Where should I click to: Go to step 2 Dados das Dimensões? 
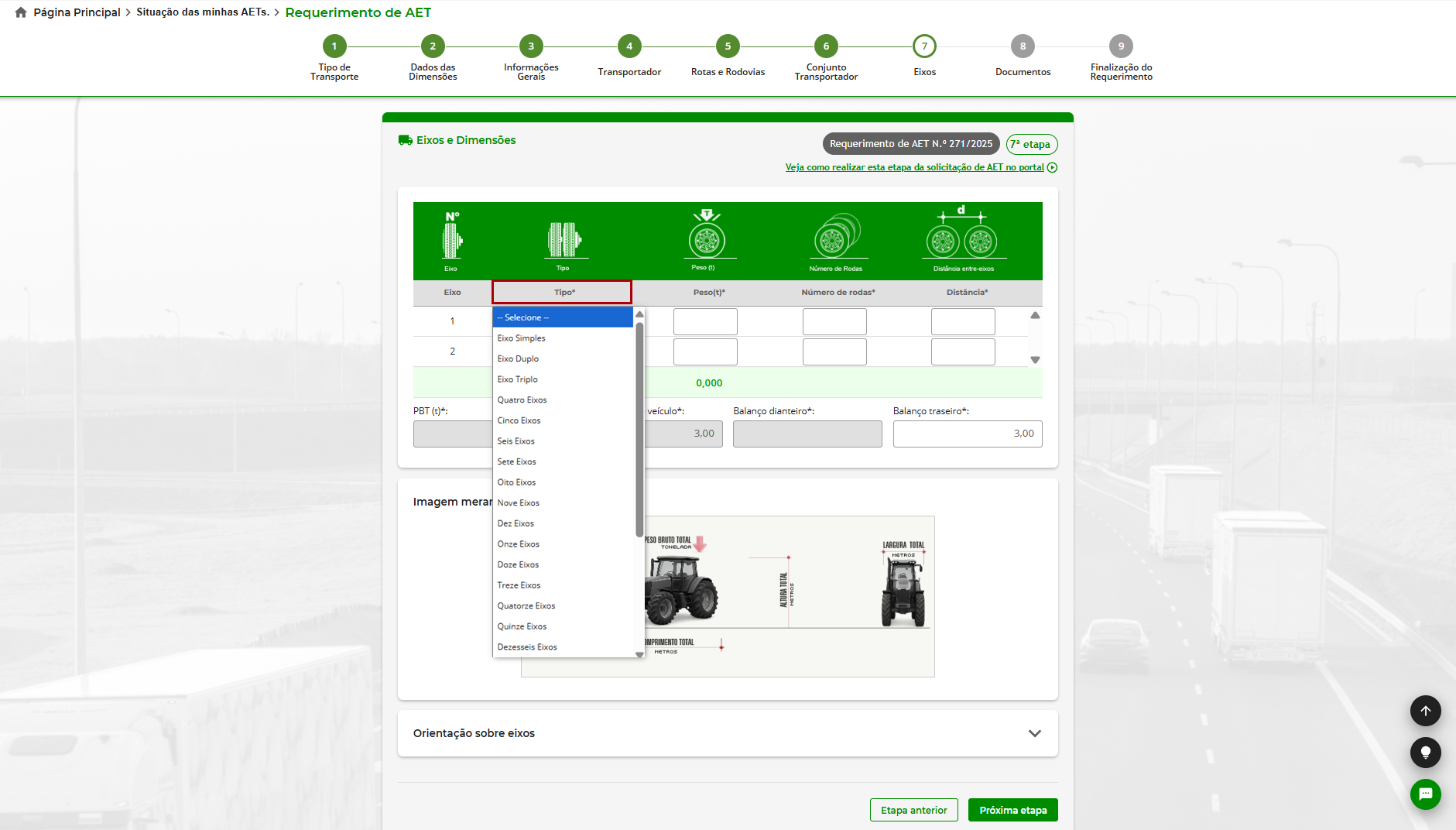point(433,46)
